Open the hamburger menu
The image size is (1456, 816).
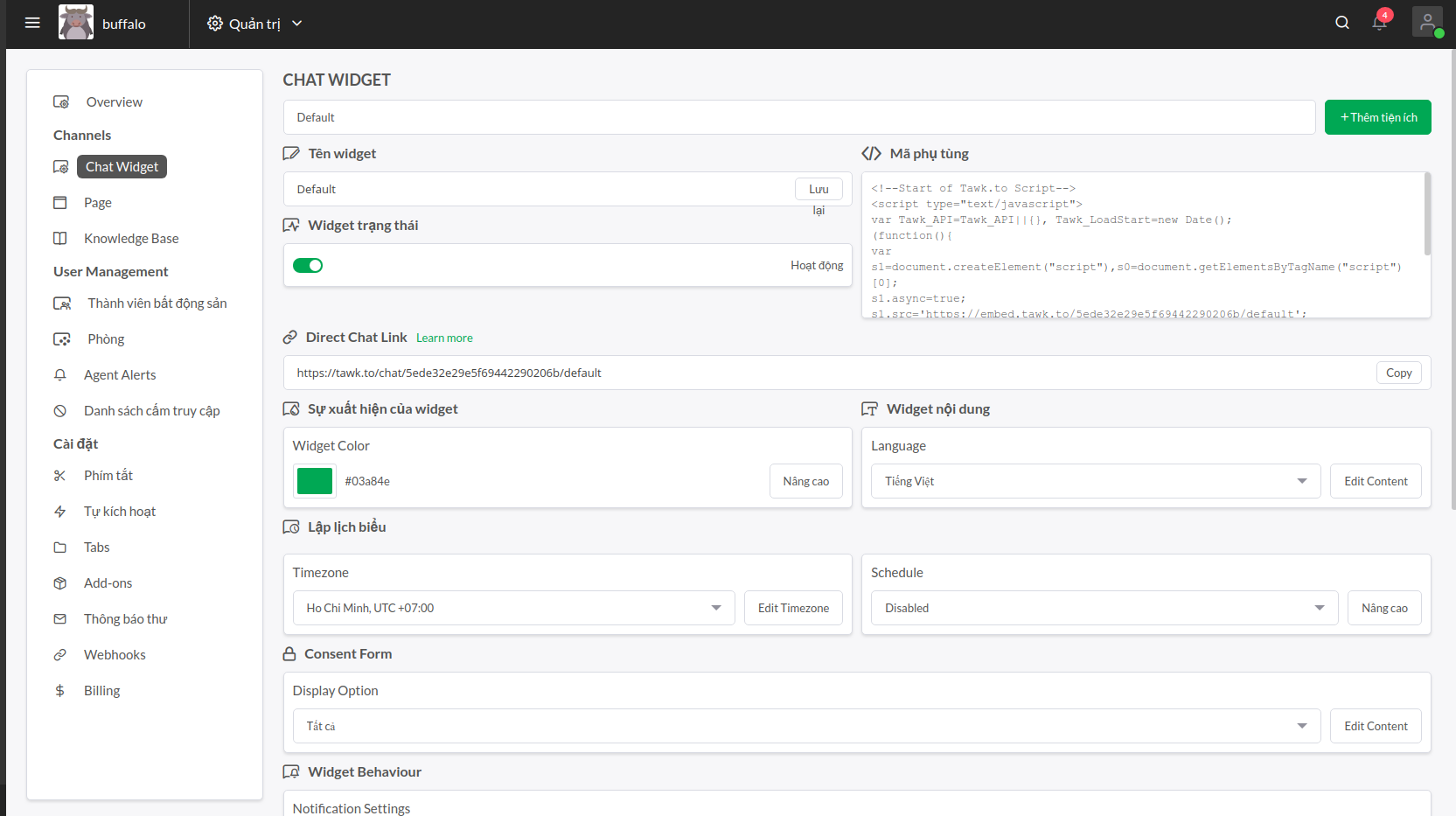coord(32,23)
